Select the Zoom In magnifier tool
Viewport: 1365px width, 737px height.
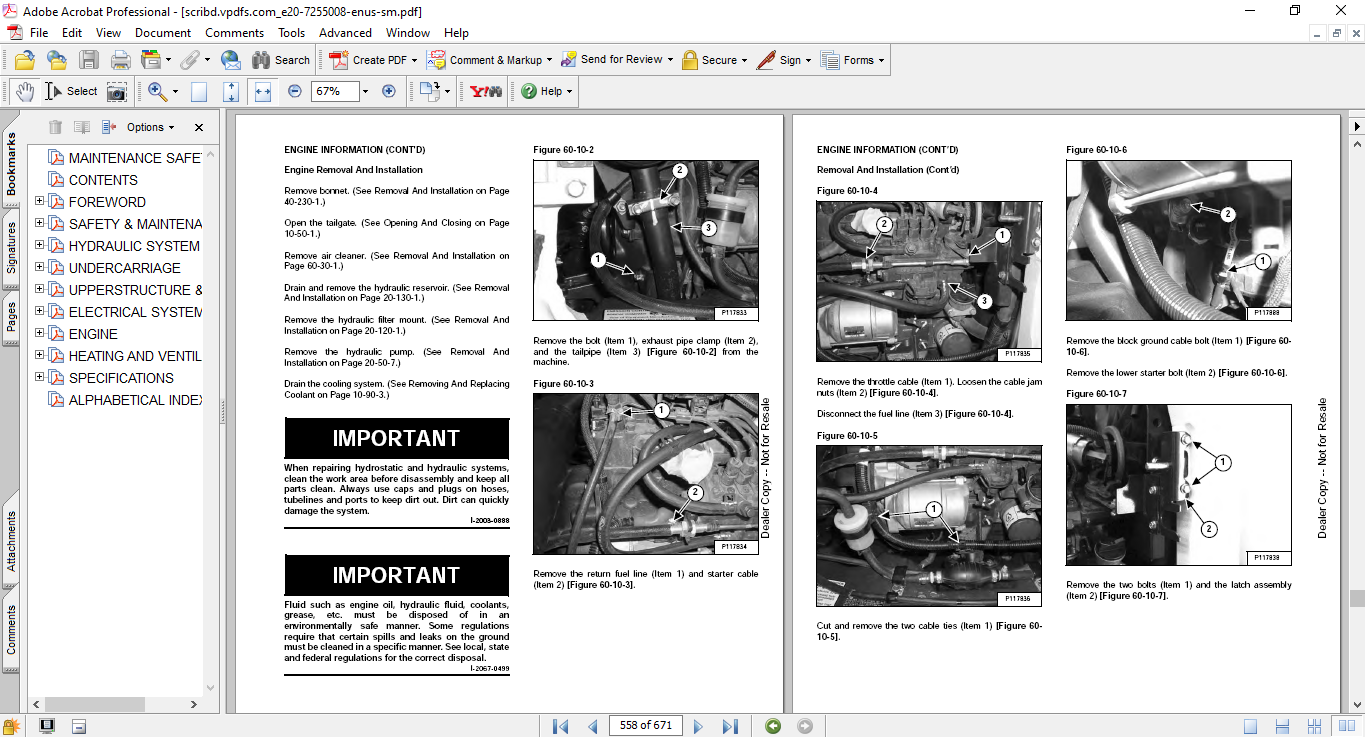pos(157,91)
